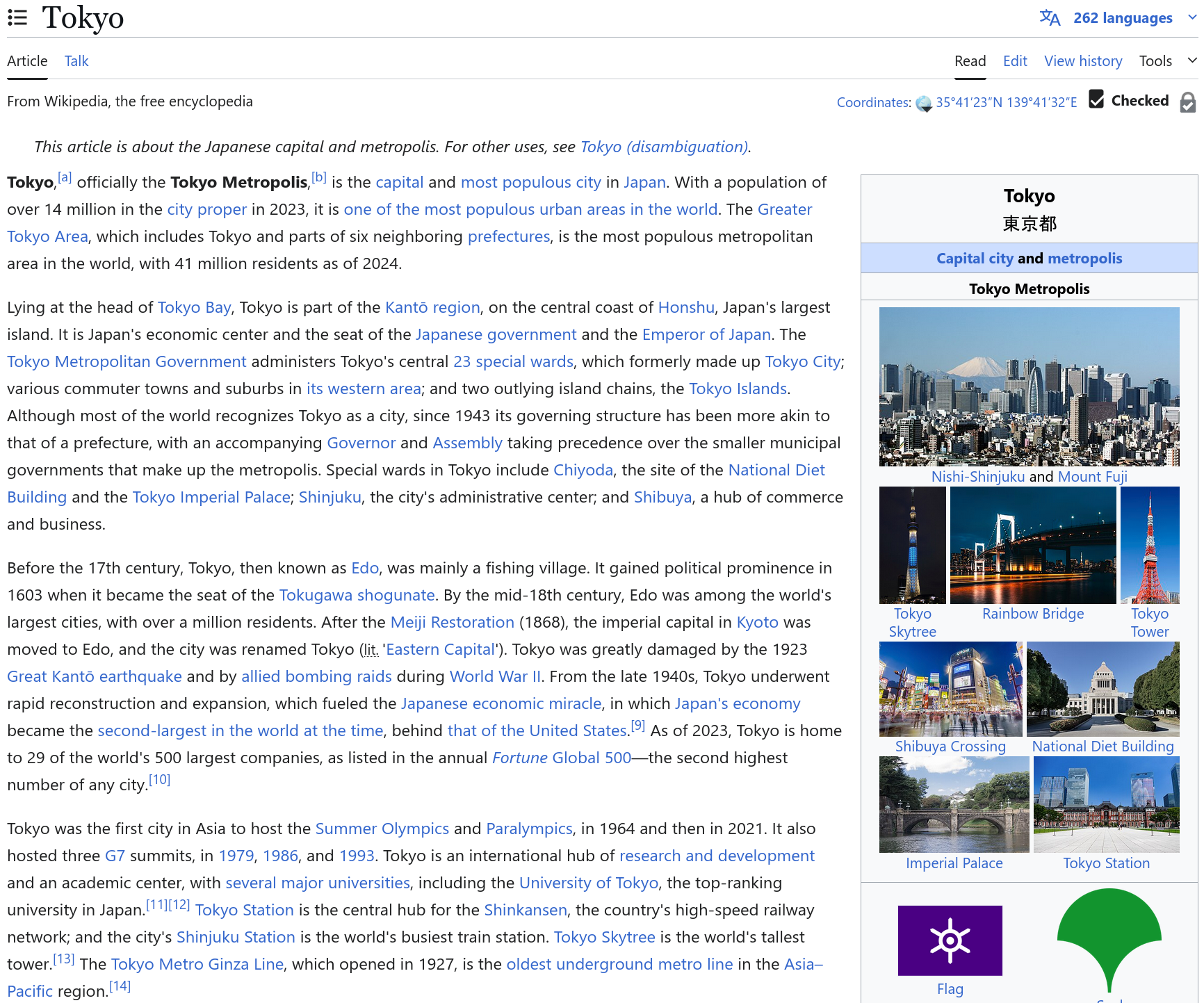1204x1003 pixels.
Task: Click the Imperial Palace caption link
Action: tap(954, 863)
